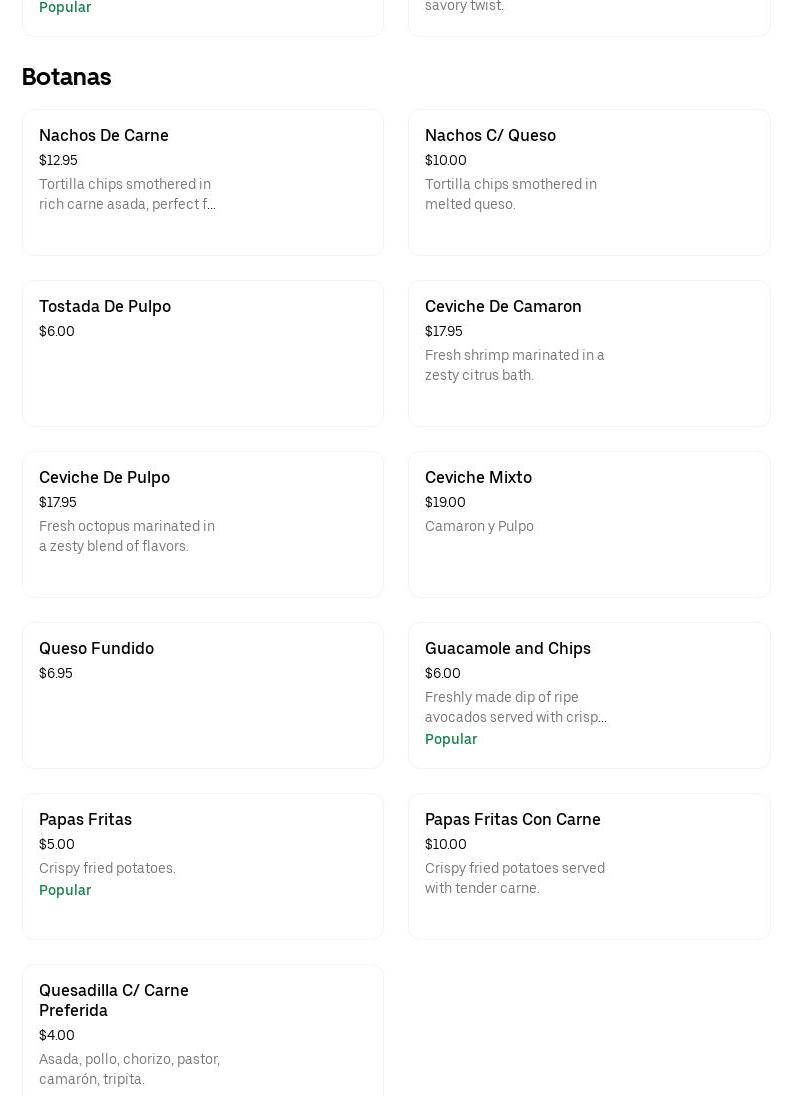Choose the Ceviche De Camaron dish
This screenshot has width=804, height=1096.
click(503, 307)
